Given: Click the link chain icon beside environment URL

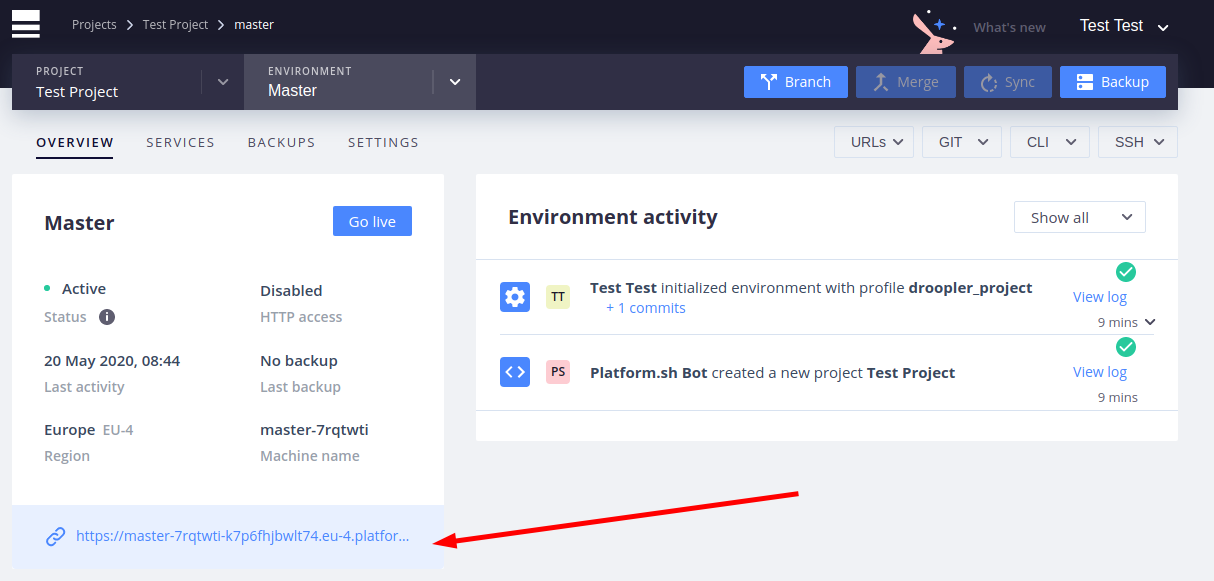Looking at the screenshot, I should [x=56, y=537].
